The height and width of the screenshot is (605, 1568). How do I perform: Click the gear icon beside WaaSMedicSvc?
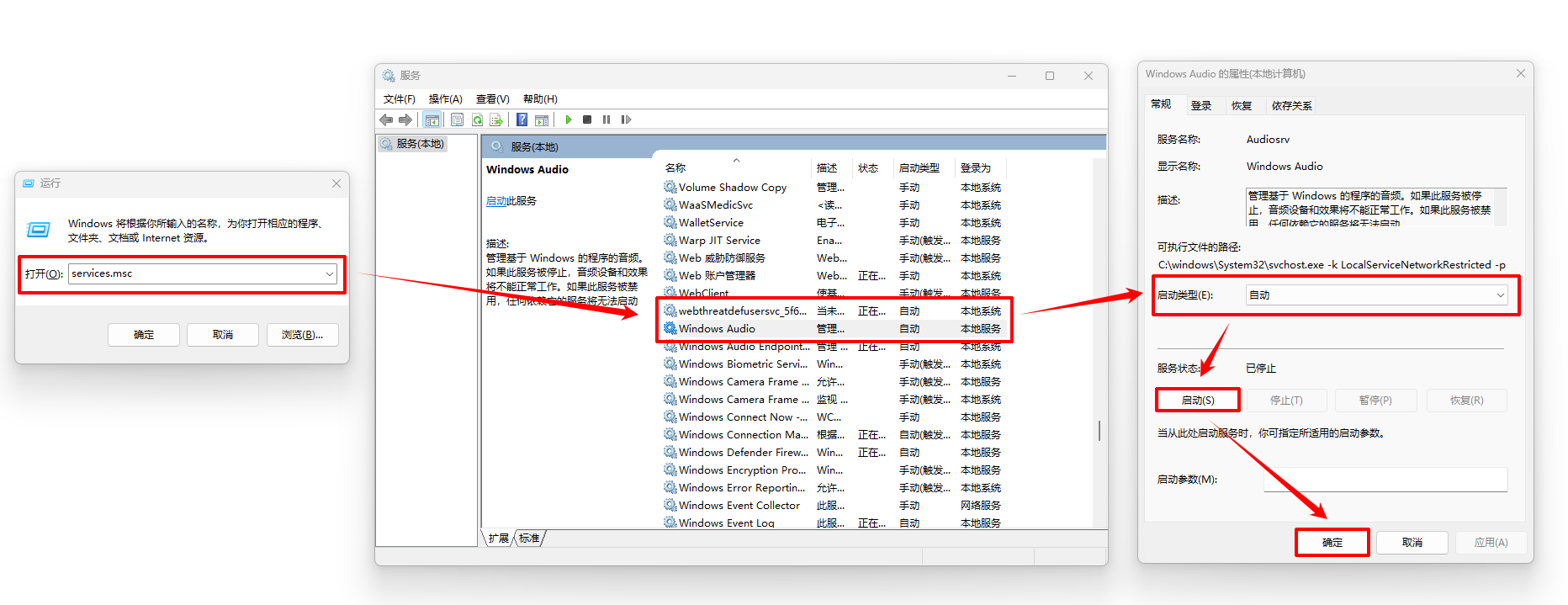click(670, 204)
